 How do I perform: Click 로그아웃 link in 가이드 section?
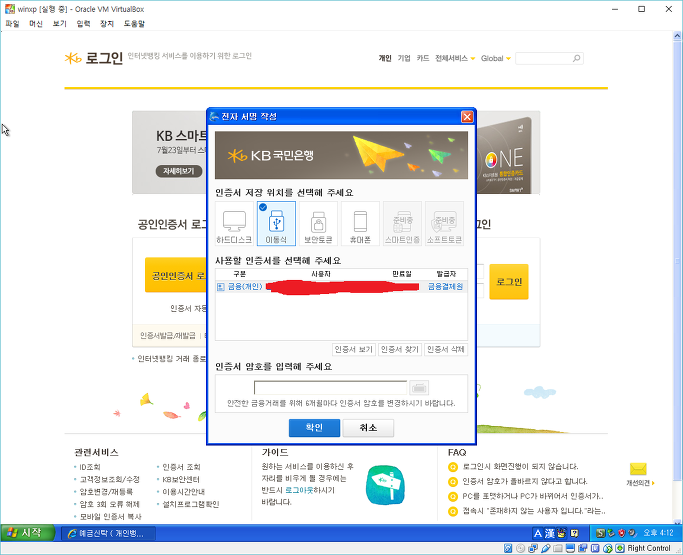point(299,490)
